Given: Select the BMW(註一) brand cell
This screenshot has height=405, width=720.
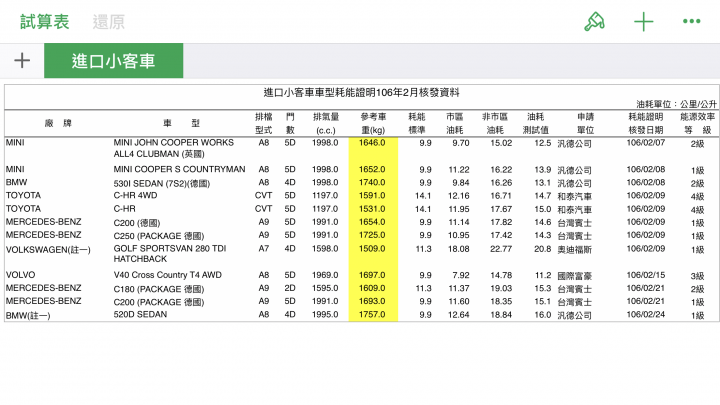Looking at the screenshot, I should [x=28, y=315].
